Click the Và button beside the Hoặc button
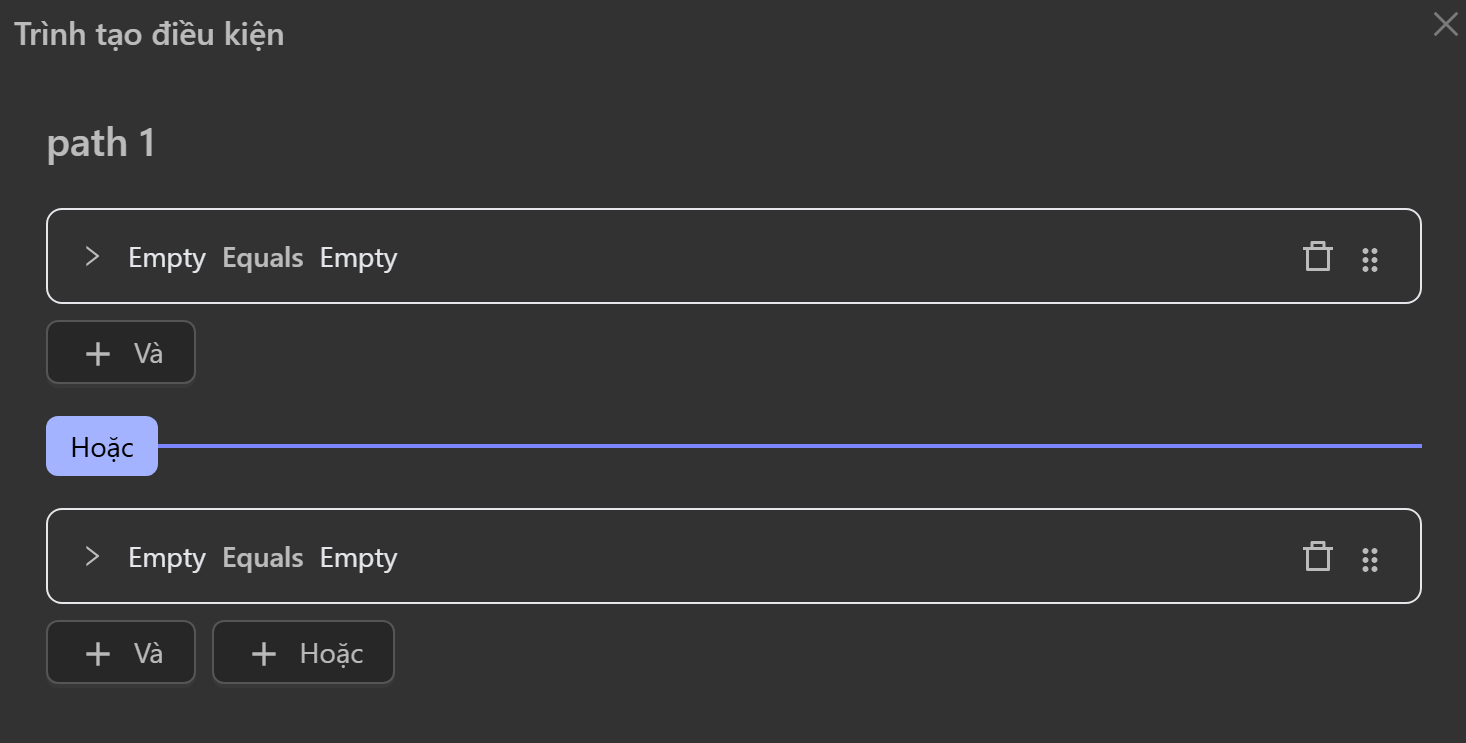Screen dimensions: 1466x743 (x=121, y=653)
